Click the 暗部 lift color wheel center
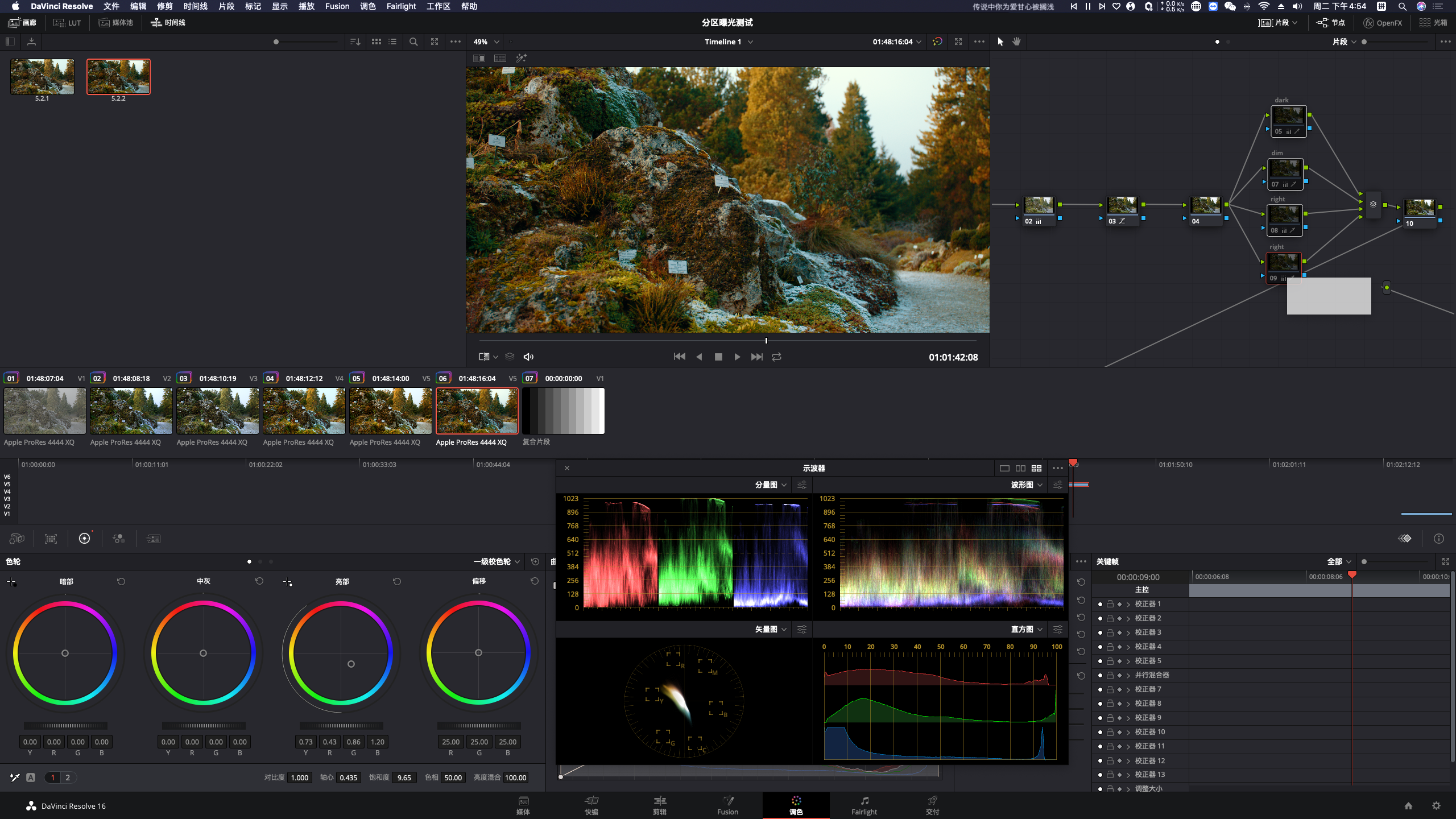This screenshot has width=1456, height=819. [65, 653]
